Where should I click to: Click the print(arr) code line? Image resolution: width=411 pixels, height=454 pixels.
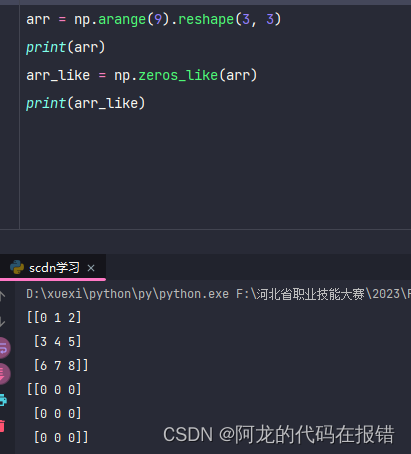[66, 47]
